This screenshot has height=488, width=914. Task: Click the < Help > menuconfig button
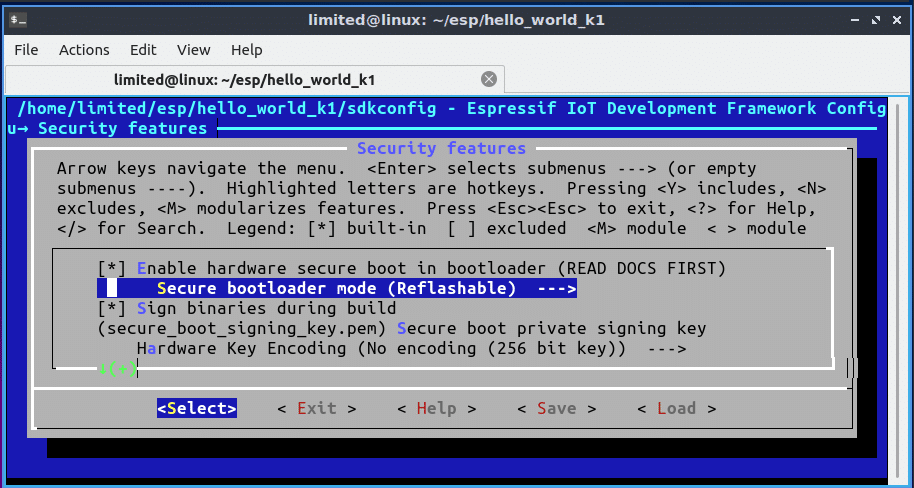(x=436, y=408)
